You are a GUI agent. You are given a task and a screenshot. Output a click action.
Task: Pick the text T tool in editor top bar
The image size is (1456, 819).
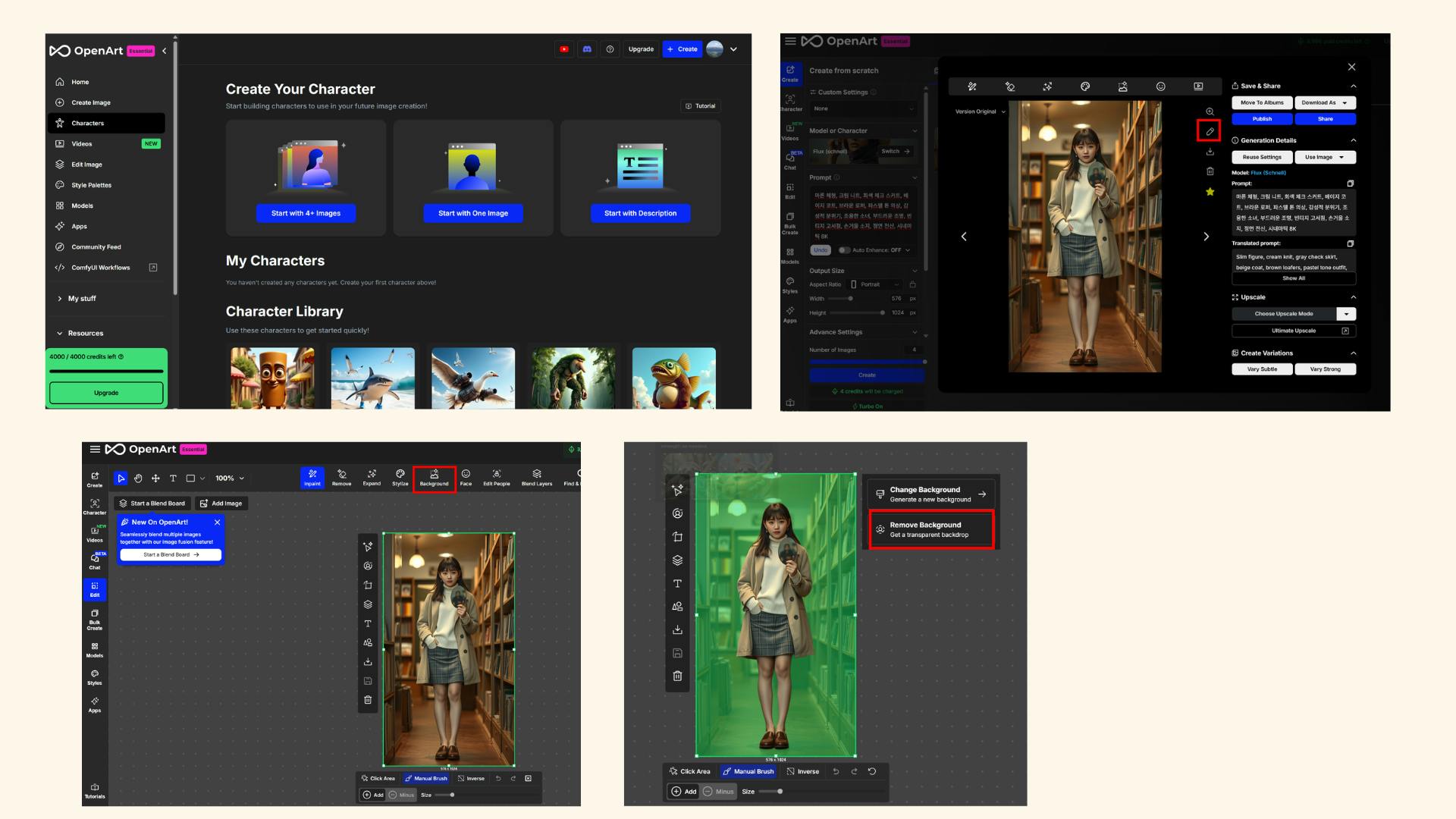coord(173,479)
